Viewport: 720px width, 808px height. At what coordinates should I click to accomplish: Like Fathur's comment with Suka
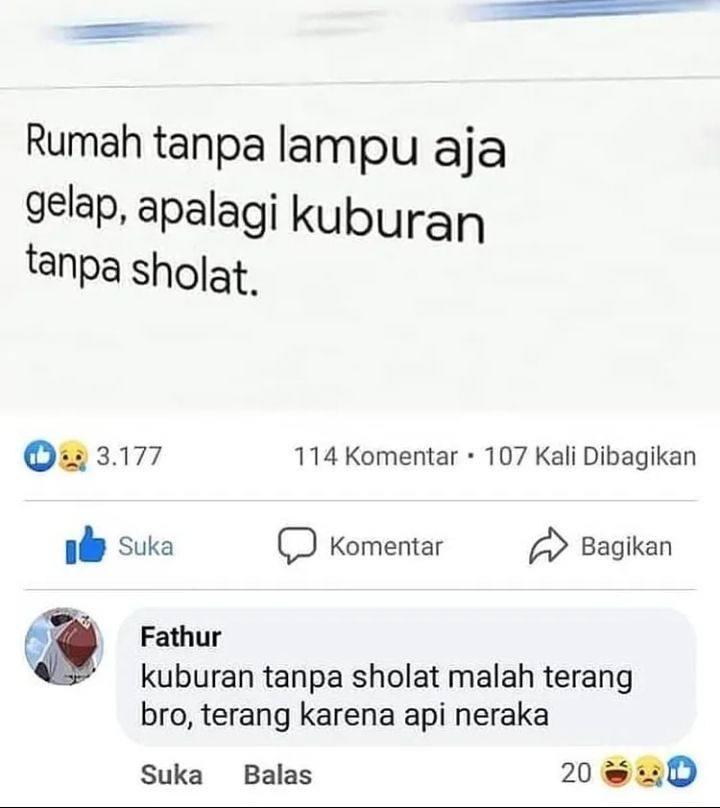tap(171, 775)
